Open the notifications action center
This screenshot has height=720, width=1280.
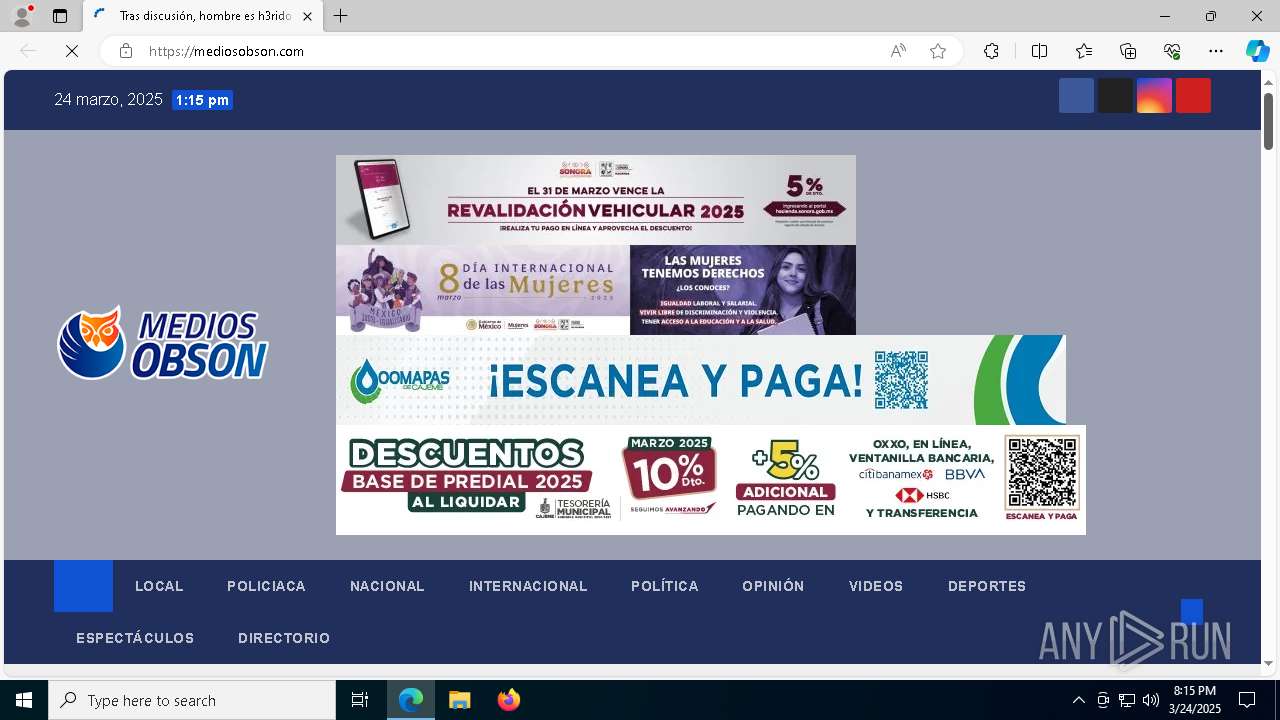[1247, 700]
